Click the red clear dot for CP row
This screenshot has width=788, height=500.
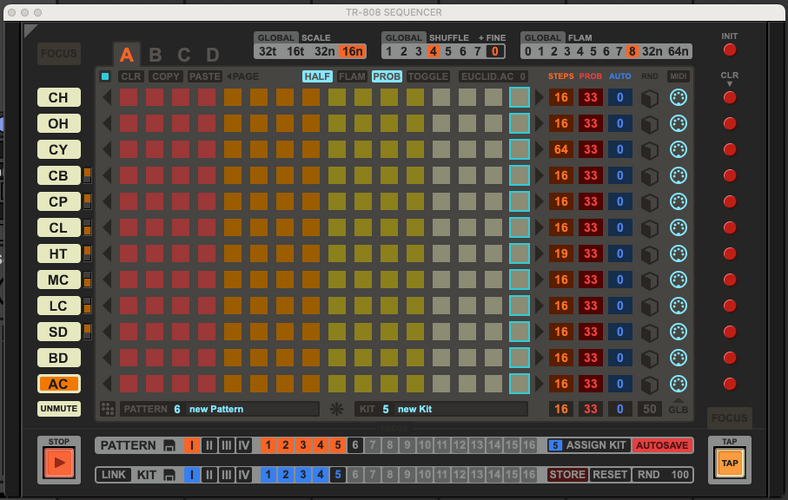[730, 202]
